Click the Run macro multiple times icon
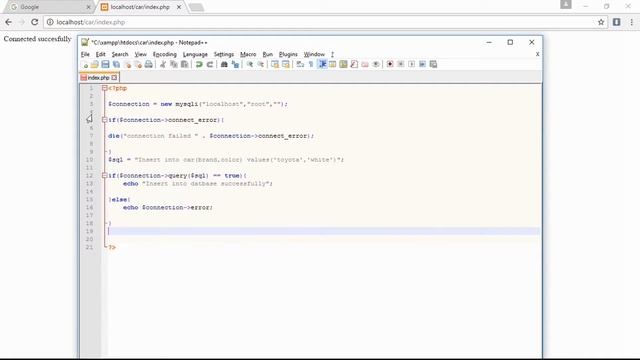The height and width of the screenshot is (360, 640). click(x=422, y=64)
